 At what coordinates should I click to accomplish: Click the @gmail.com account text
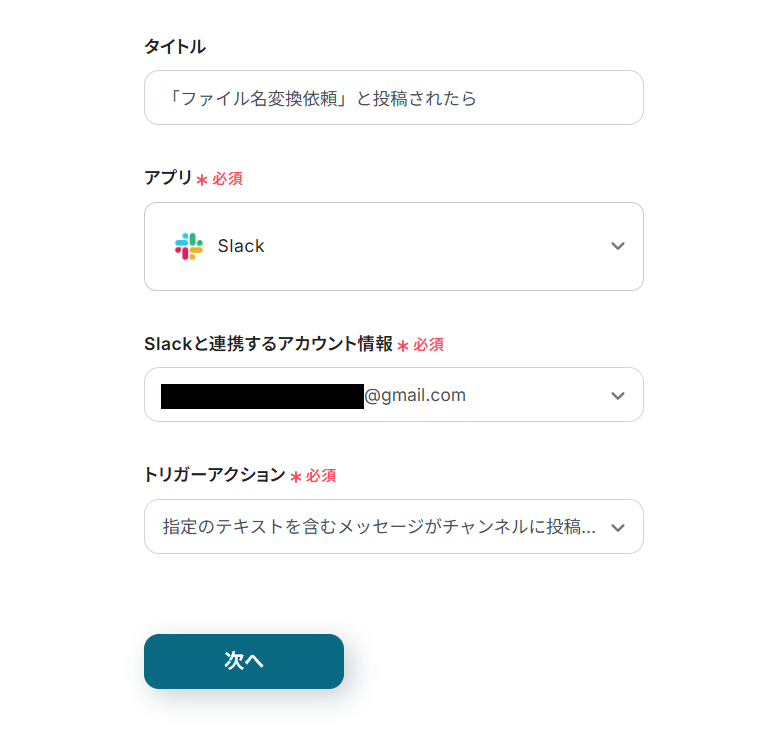point(415,395)
